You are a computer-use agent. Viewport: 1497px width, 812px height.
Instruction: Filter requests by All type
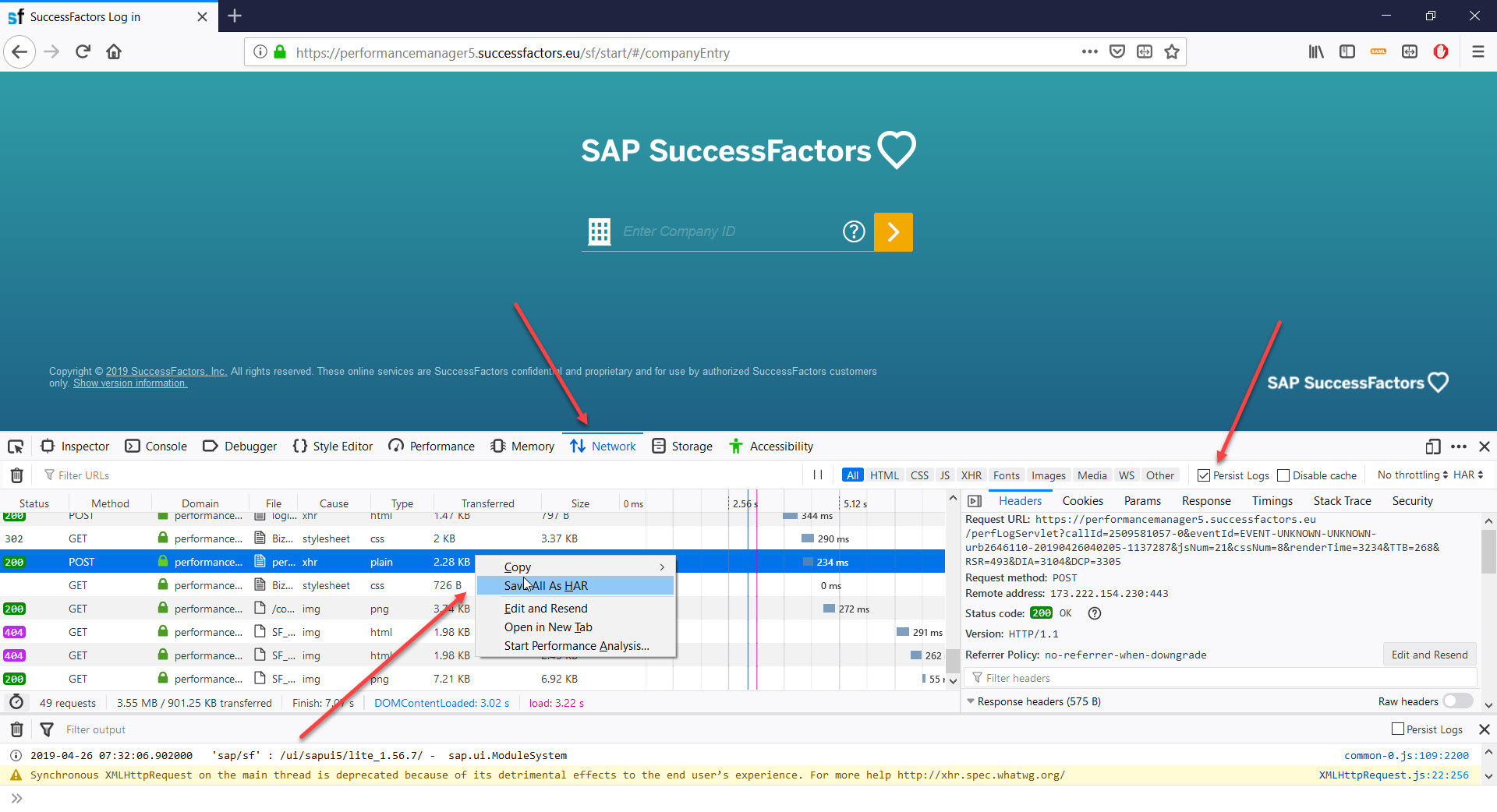pos(852,475)
